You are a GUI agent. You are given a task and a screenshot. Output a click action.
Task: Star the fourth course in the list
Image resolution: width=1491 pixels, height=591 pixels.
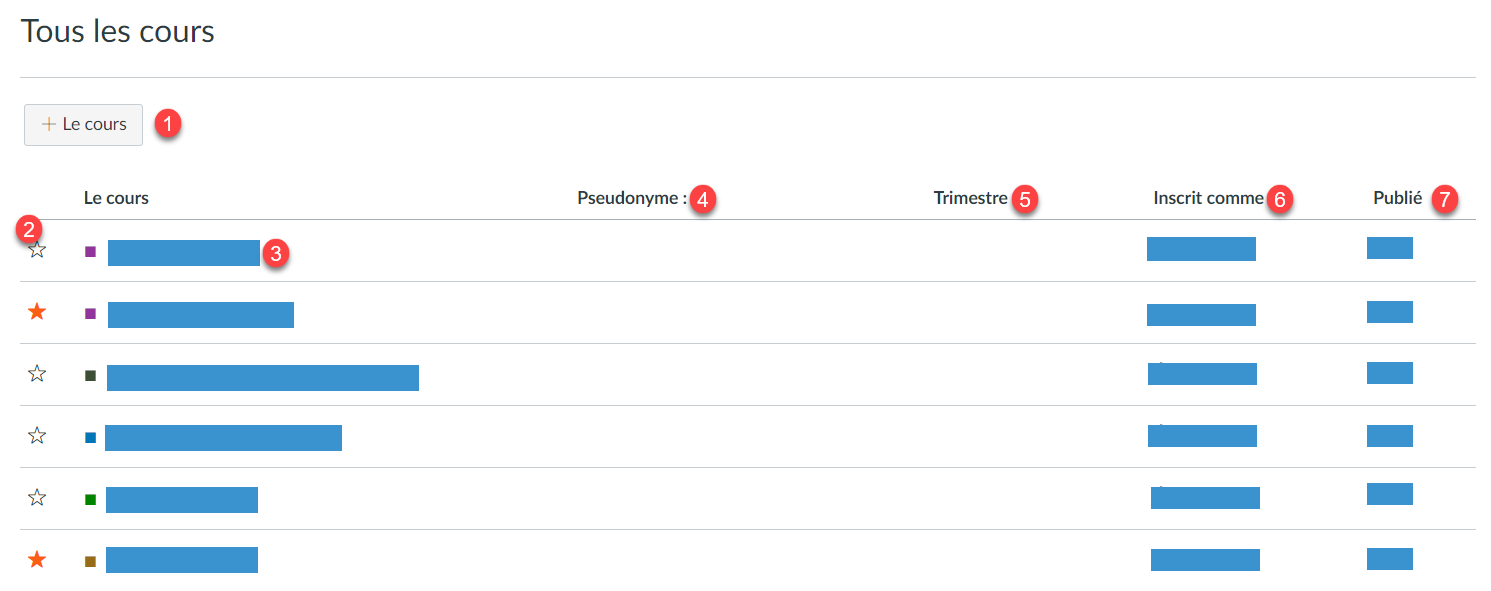click(x=37, y=436)
